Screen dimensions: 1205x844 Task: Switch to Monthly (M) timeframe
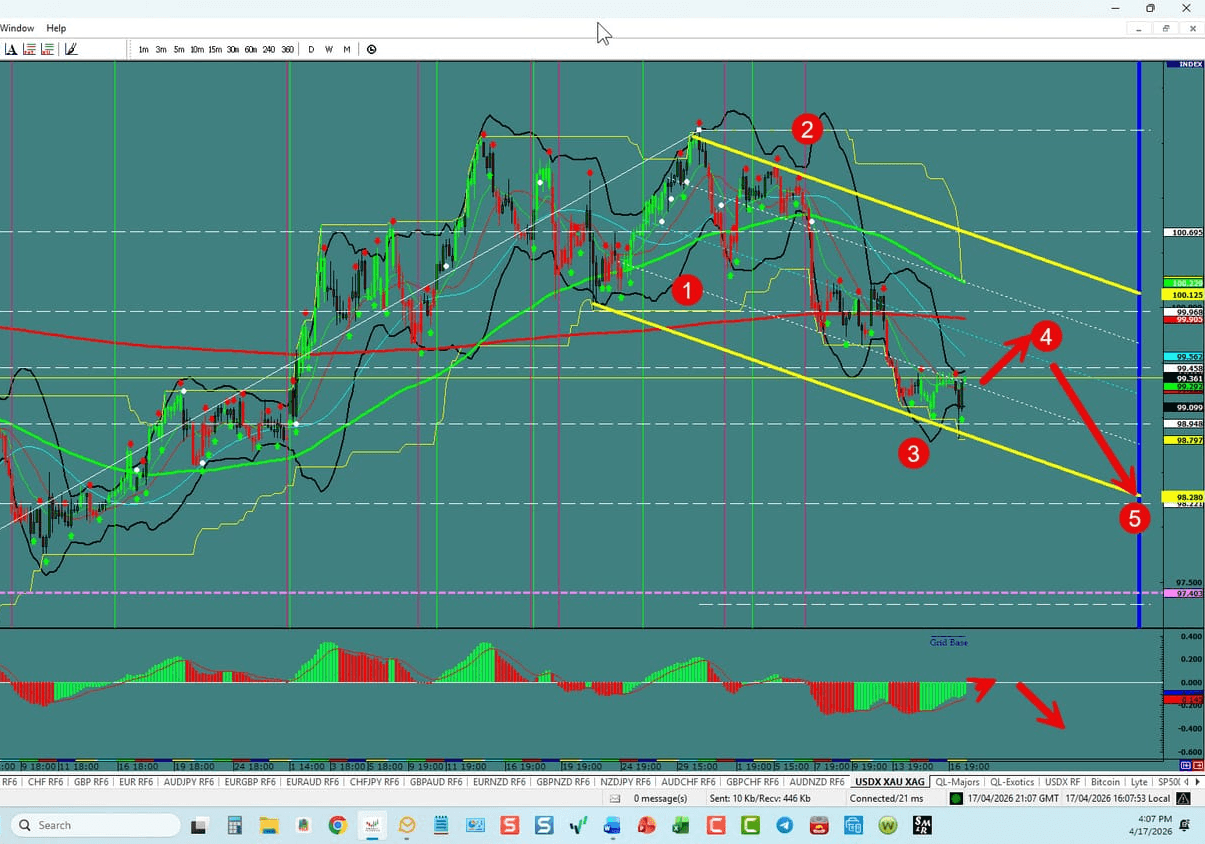[x=347, y=49]
